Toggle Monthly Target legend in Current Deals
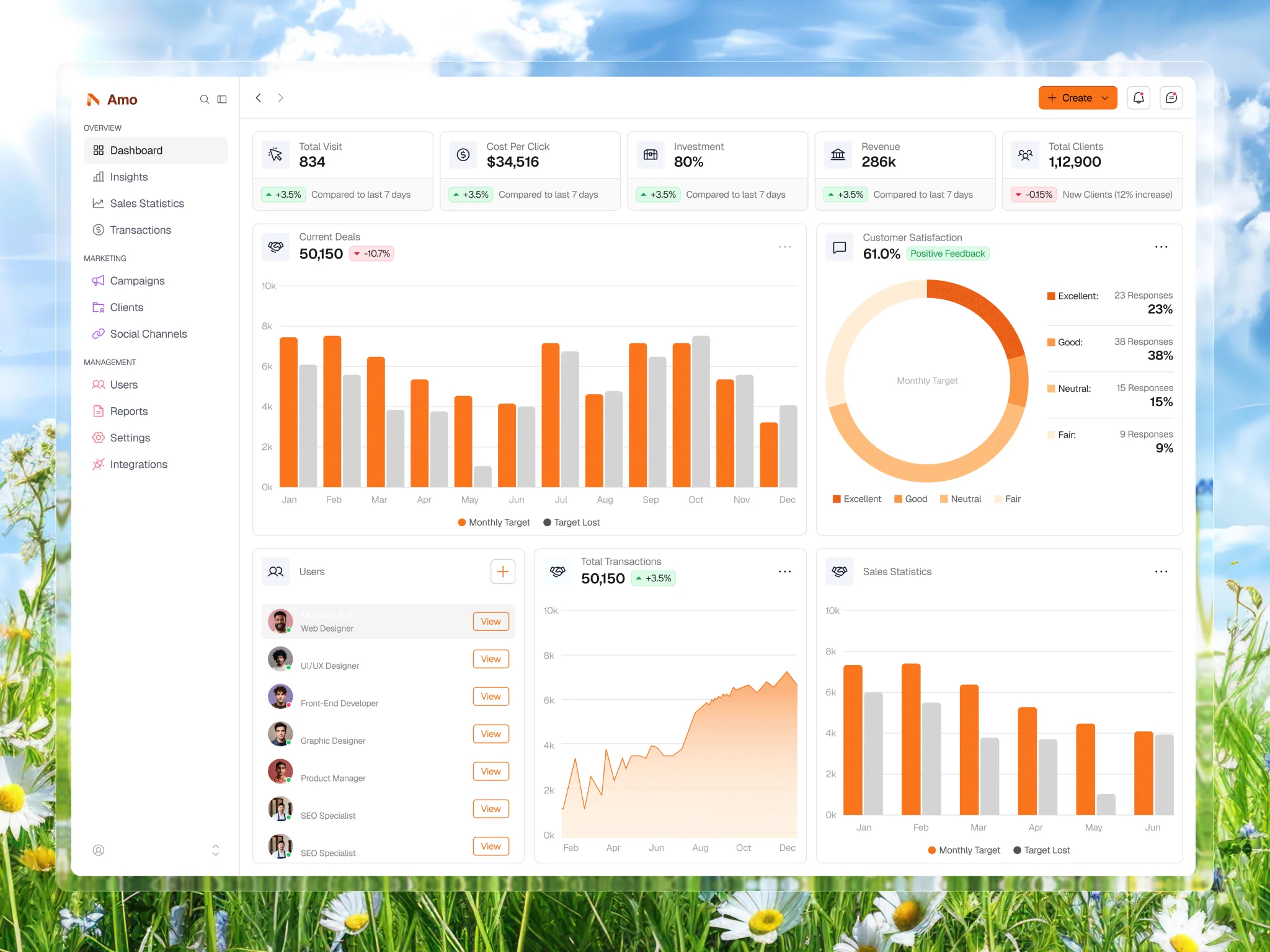Image resolution: width=1270 pixels, height=952 pixels. click(x=494, y=522)
